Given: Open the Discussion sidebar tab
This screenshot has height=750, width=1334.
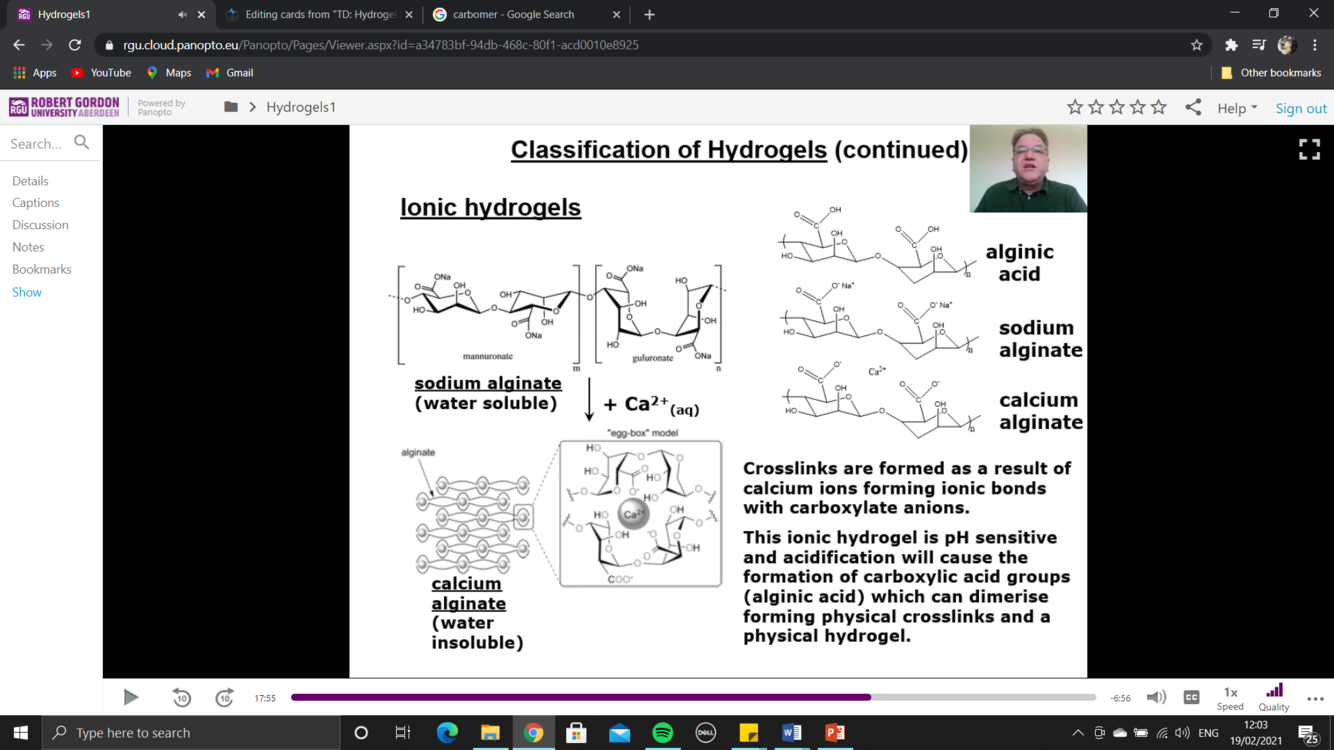Looking at the screenshot, I should (40, 225).
